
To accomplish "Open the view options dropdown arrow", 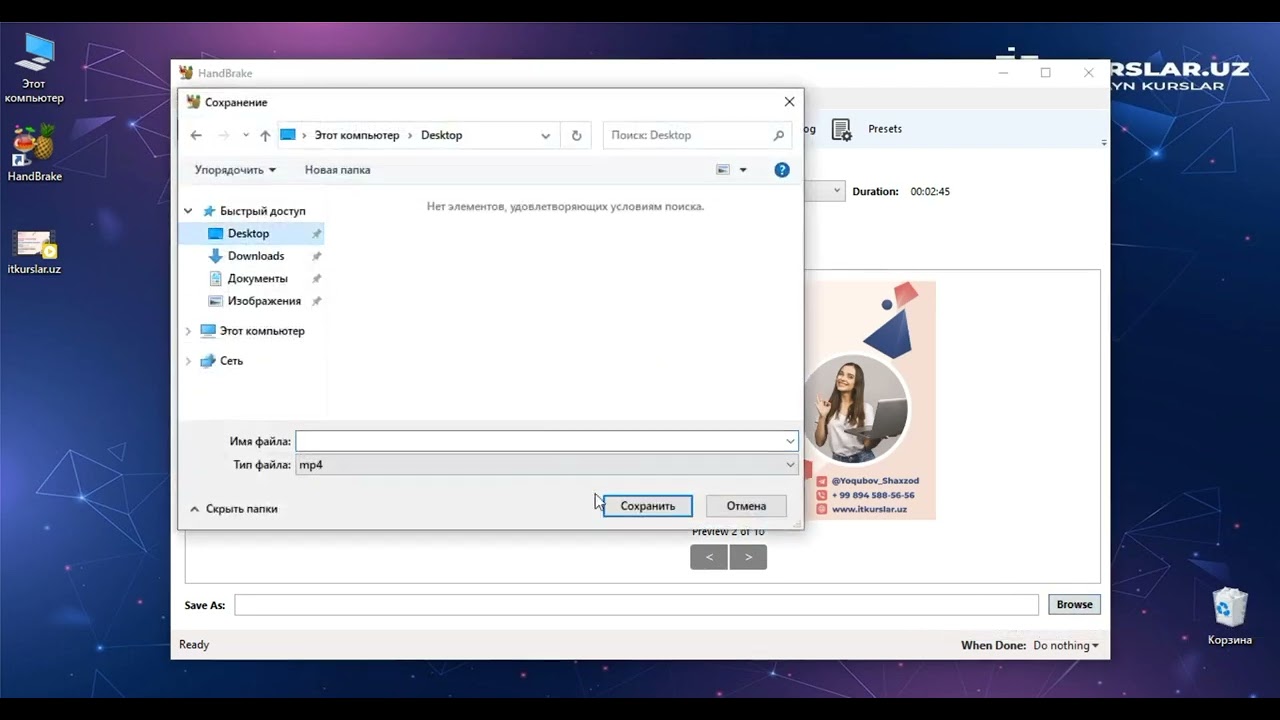I will click(743, 170).
